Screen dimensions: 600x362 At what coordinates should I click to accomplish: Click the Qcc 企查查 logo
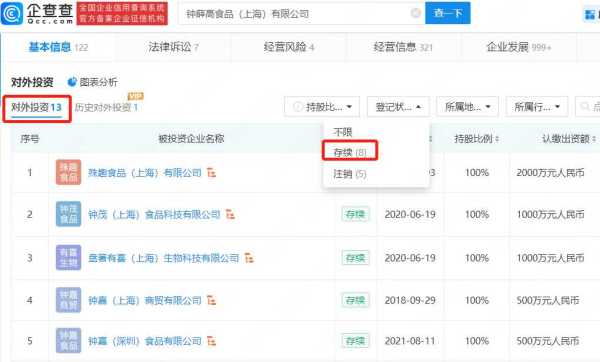click(37, 13)
